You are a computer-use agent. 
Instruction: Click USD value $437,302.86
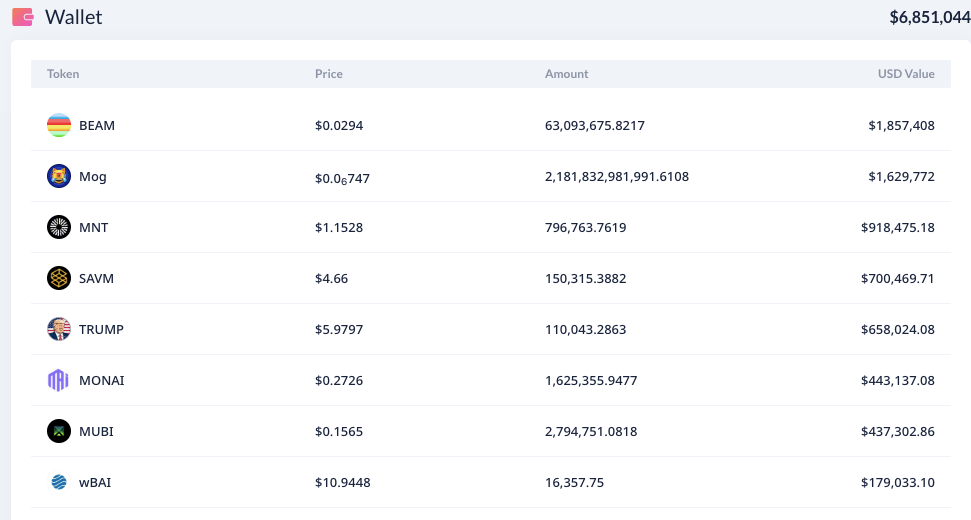pos(897,431)
